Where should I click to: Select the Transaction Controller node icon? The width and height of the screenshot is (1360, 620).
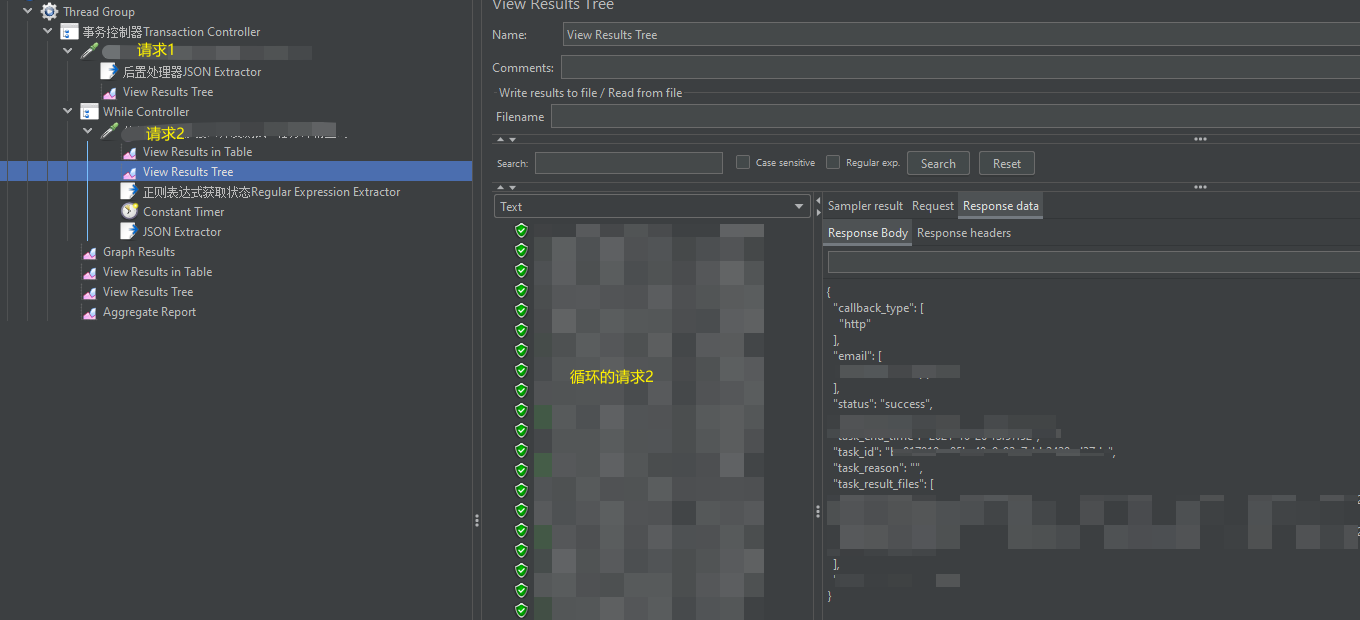[x=70, y=32]
